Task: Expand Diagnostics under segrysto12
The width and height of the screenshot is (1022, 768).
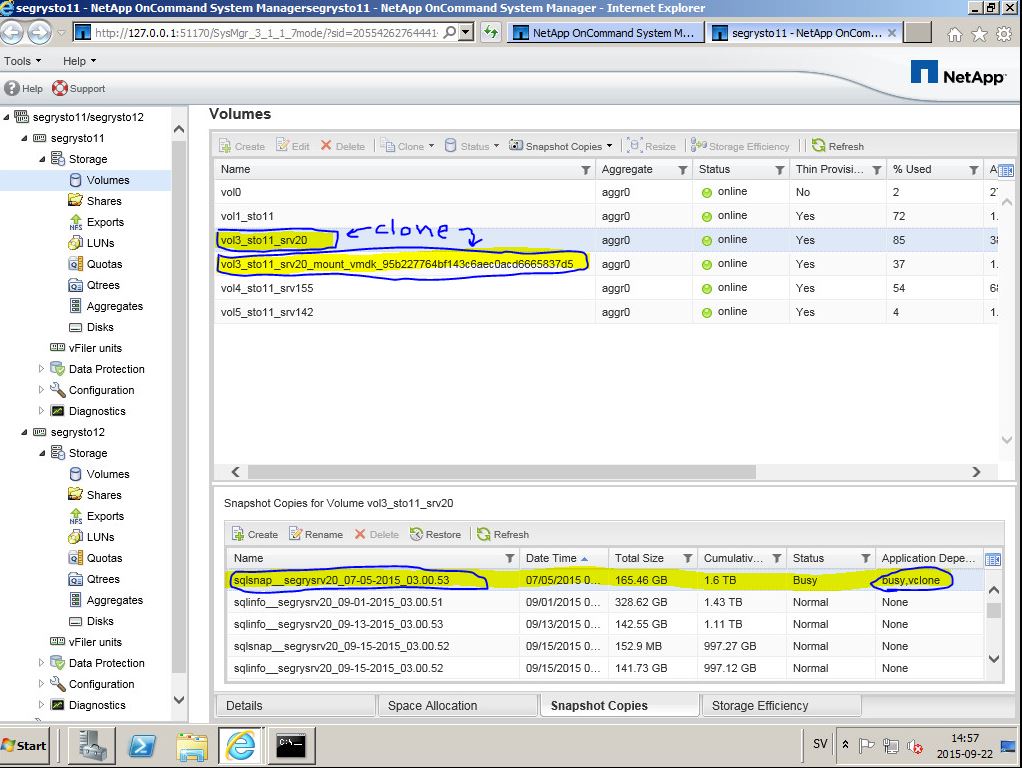Action: (x=42, y=705)
